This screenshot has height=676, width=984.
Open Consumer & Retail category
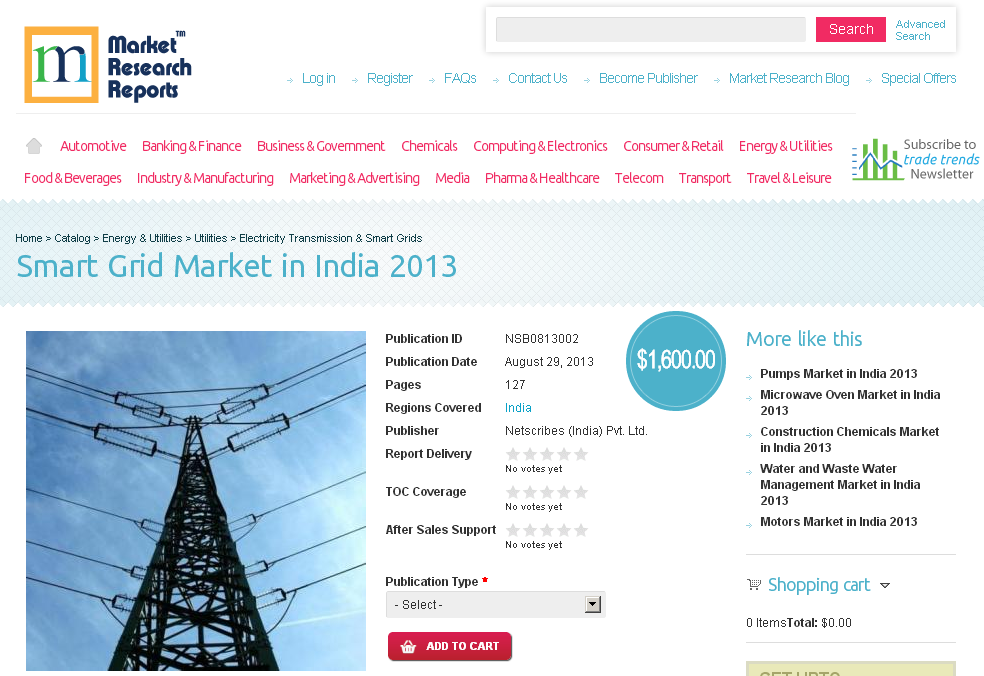point(673,146)
